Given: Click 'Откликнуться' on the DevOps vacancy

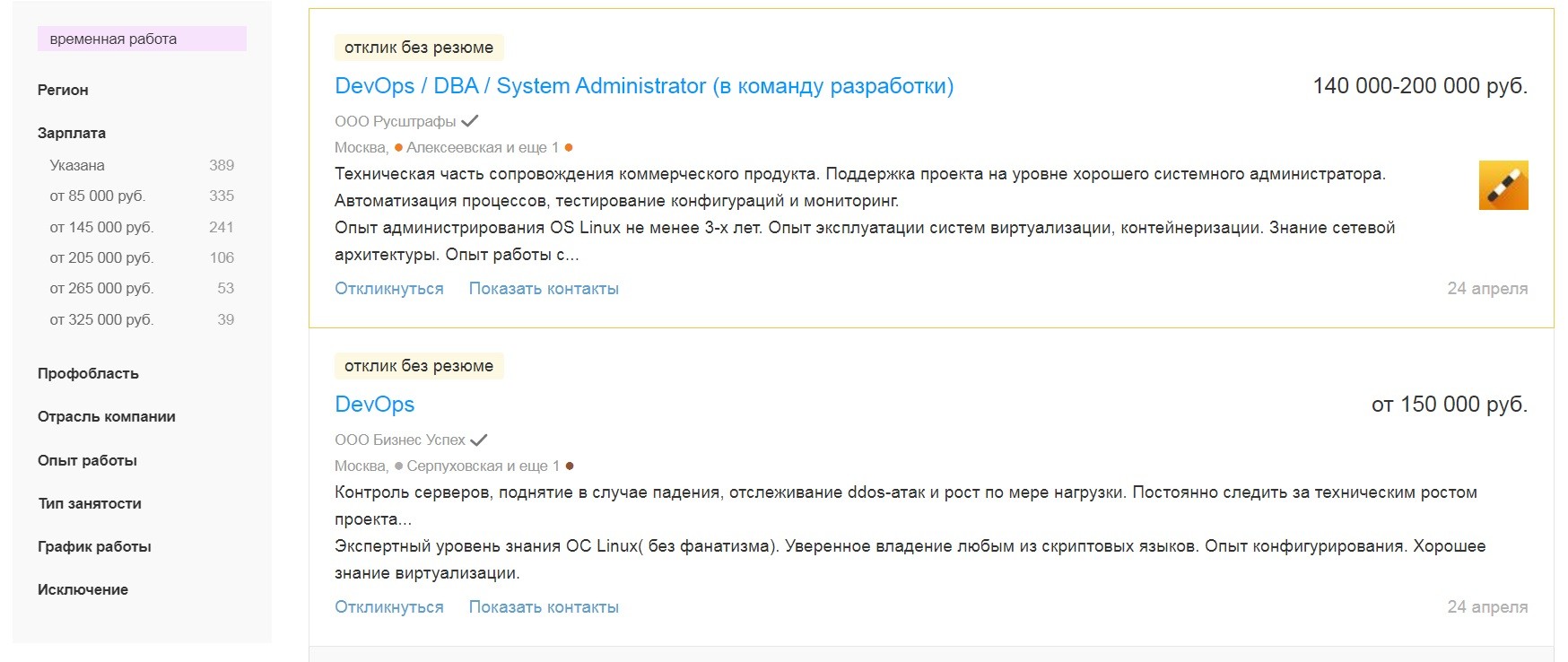Looking at the screenshot, I should (388, 606).
